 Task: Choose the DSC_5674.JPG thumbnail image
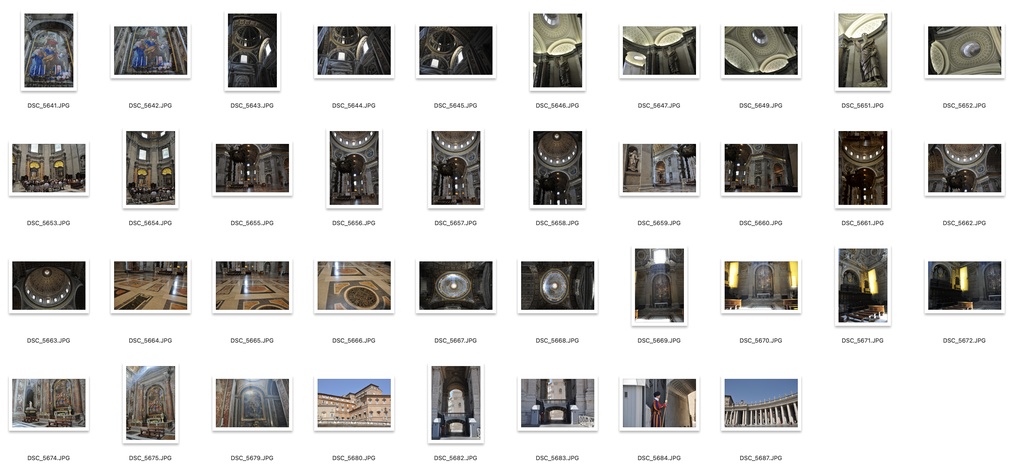[49, 403]
